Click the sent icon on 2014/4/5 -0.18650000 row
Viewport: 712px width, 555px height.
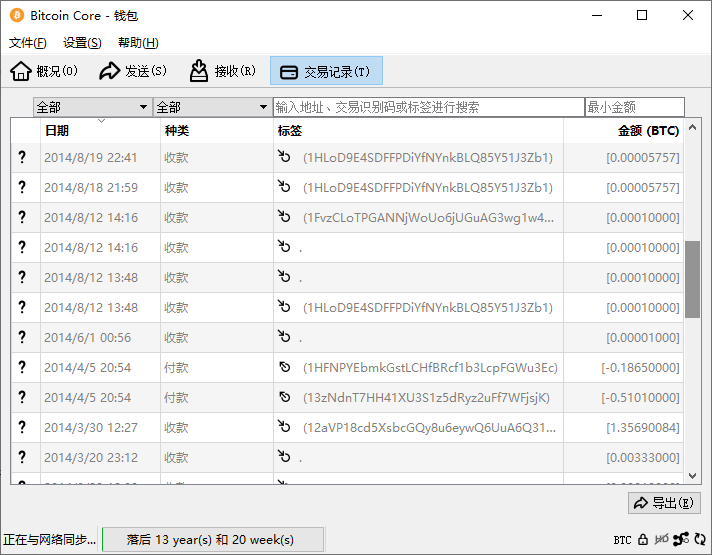pos(285,367)
